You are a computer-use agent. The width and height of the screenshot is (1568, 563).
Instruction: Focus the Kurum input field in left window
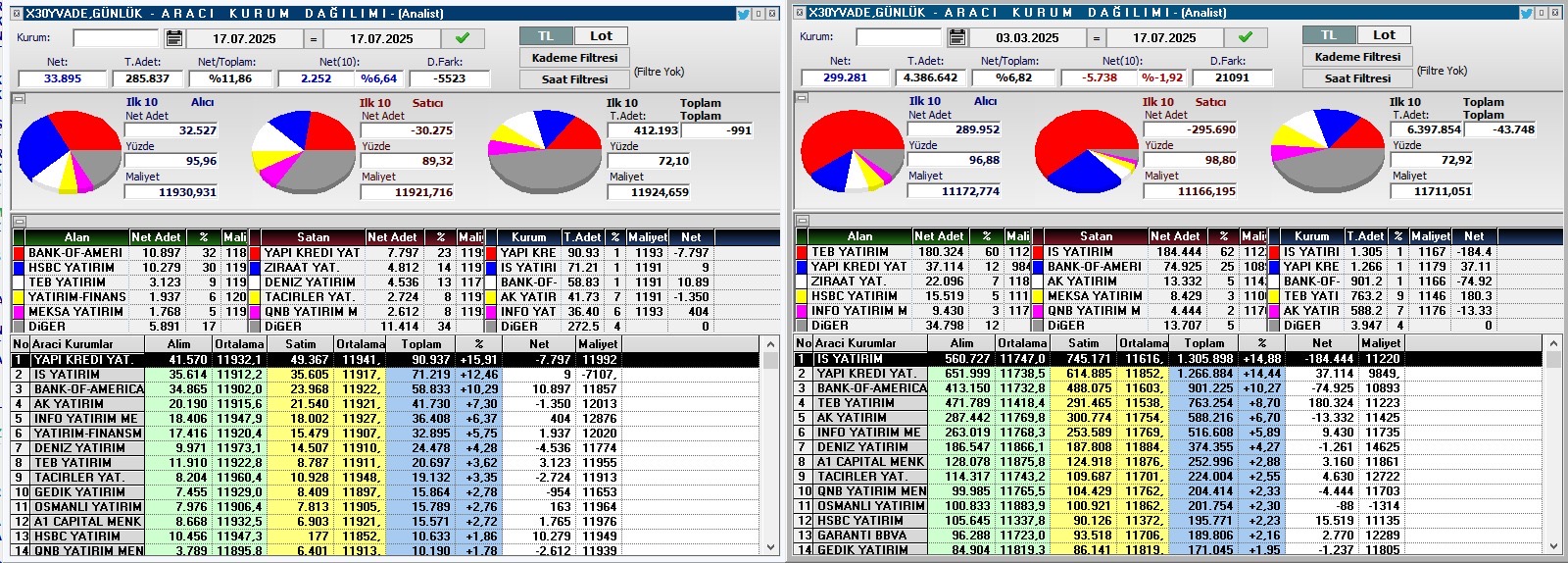[x=115, y=38]
